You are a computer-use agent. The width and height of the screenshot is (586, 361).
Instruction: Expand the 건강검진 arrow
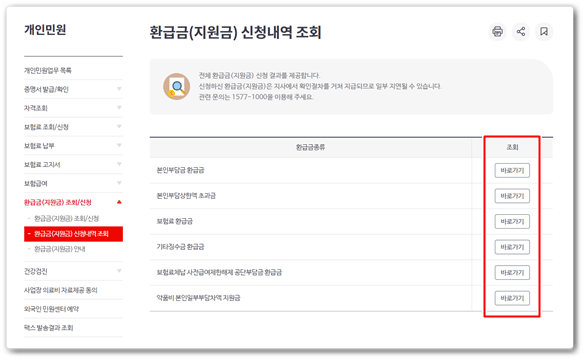pyautogui.click(x=119, y=271)
